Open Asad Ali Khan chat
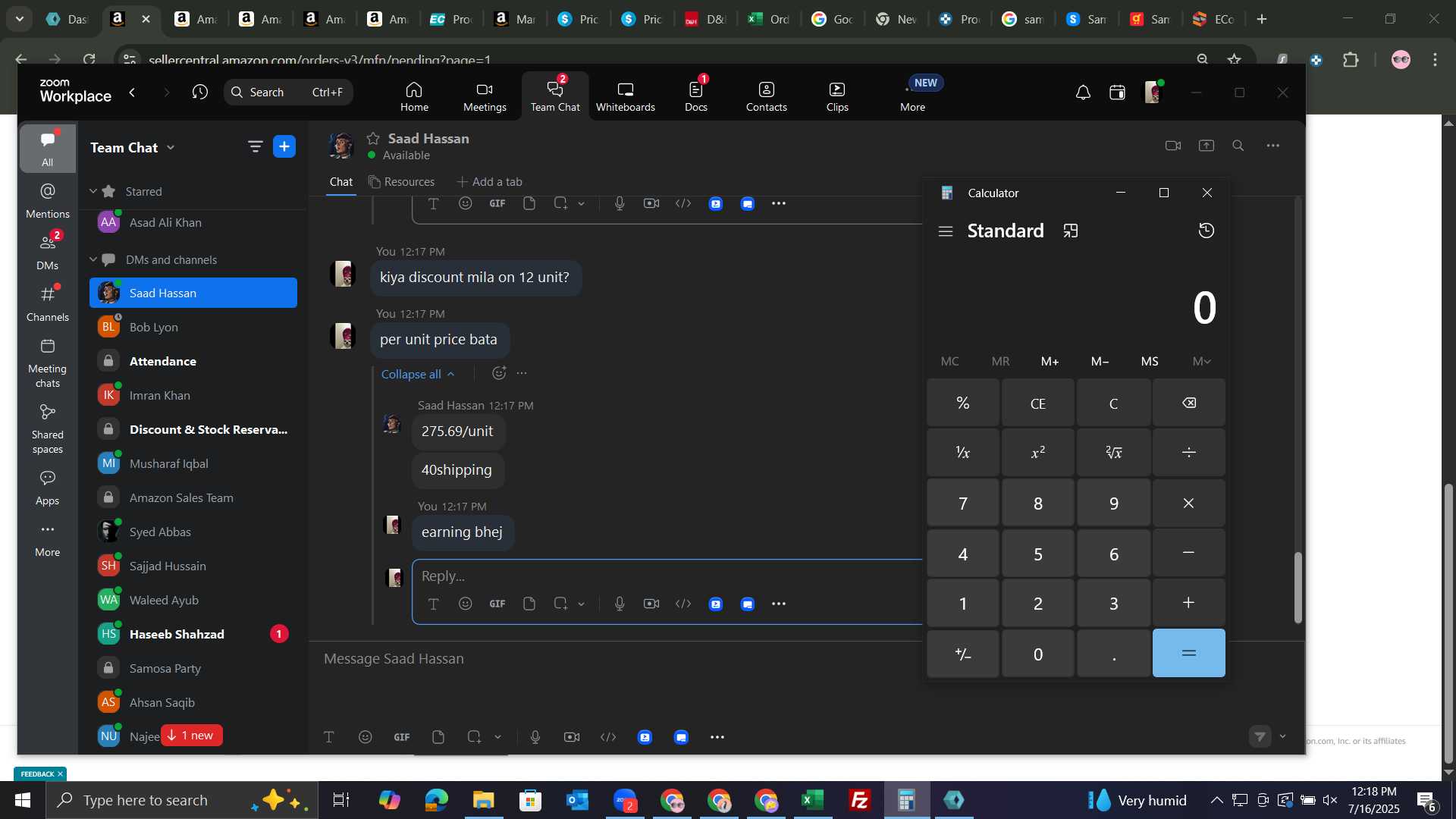 click(193, 222)
